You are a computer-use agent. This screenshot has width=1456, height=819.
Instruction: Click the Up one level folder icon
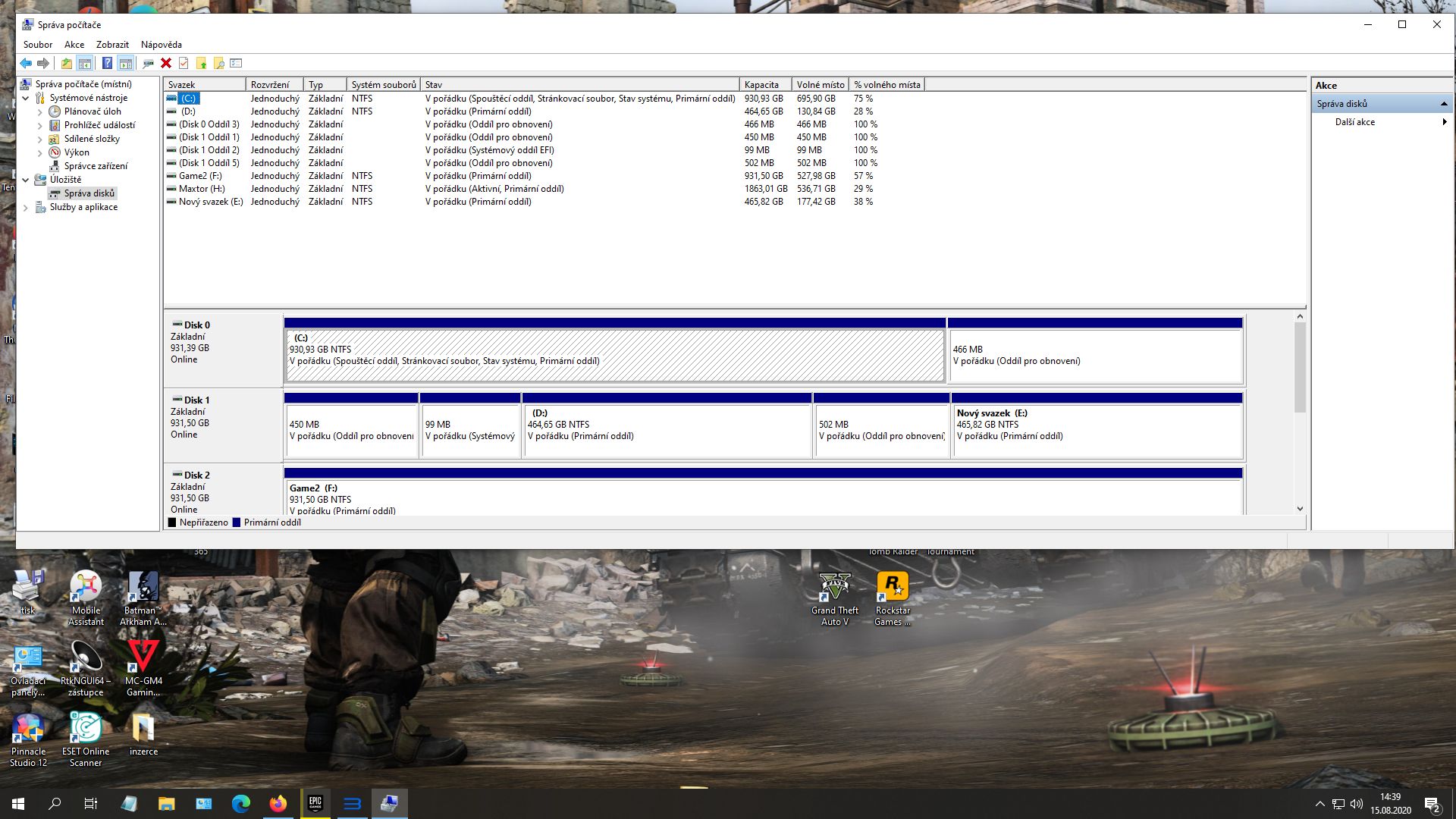pyautogui.click(x=67, y=64)
